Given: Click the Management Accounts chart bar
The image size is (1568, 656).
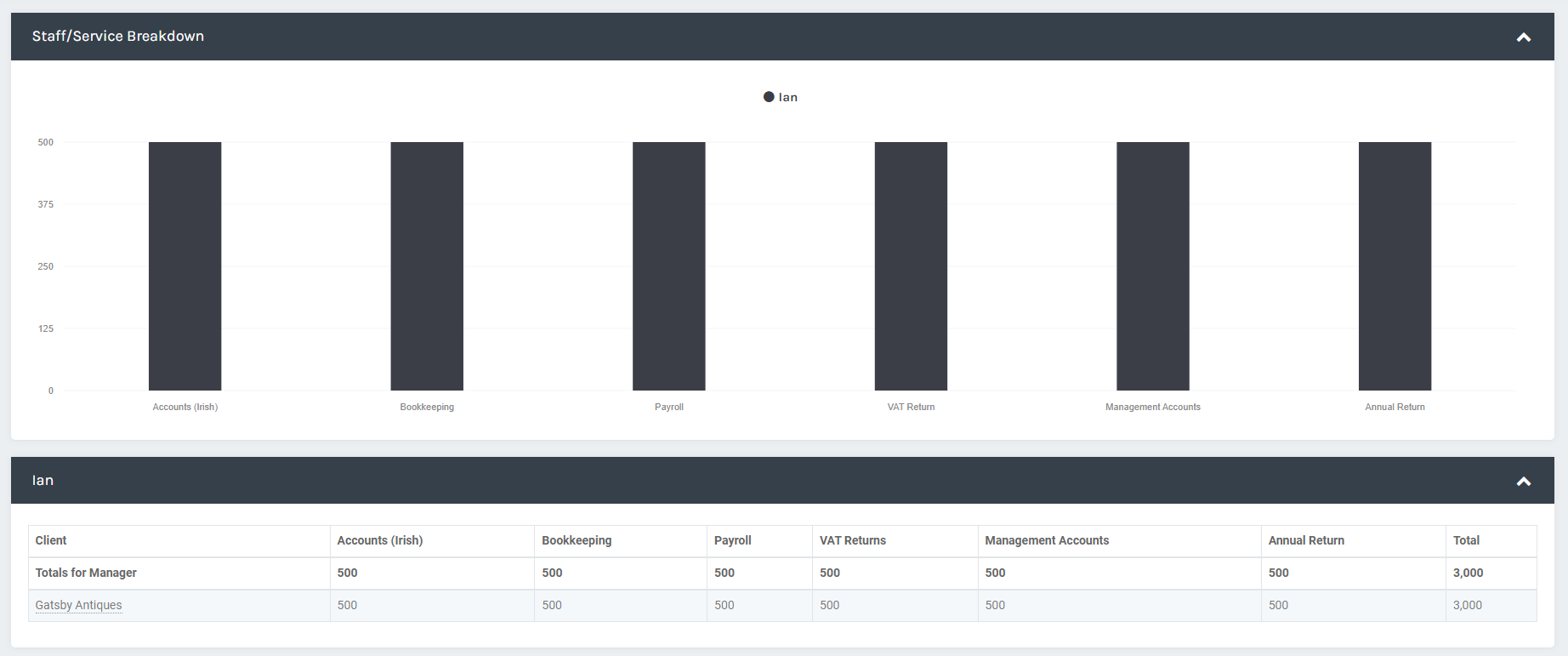Looking at the screenshot, I should (x=1153, y=266).
